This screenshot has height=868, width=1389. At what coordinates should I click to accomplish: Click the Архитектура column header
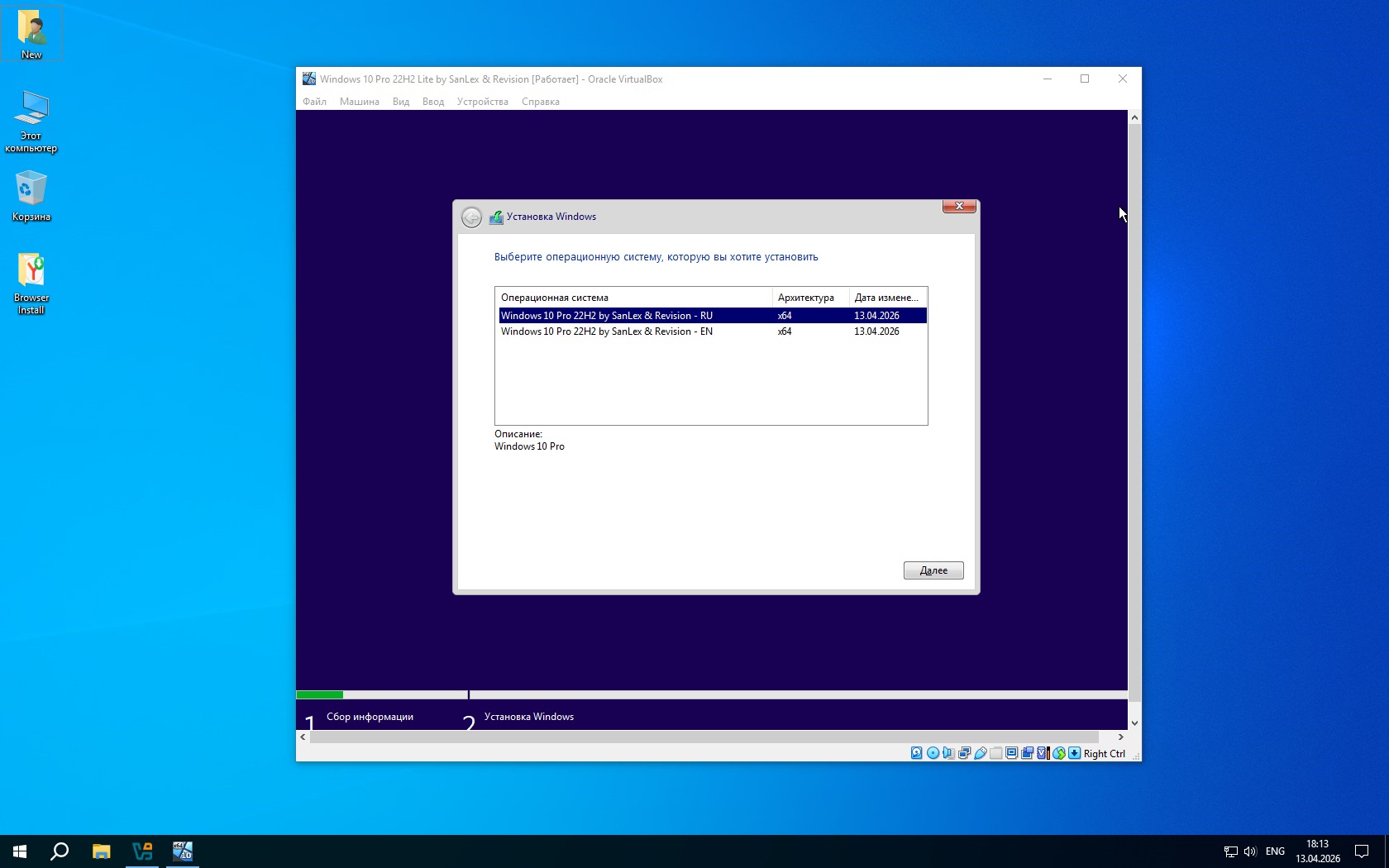(x=806, y=298)
